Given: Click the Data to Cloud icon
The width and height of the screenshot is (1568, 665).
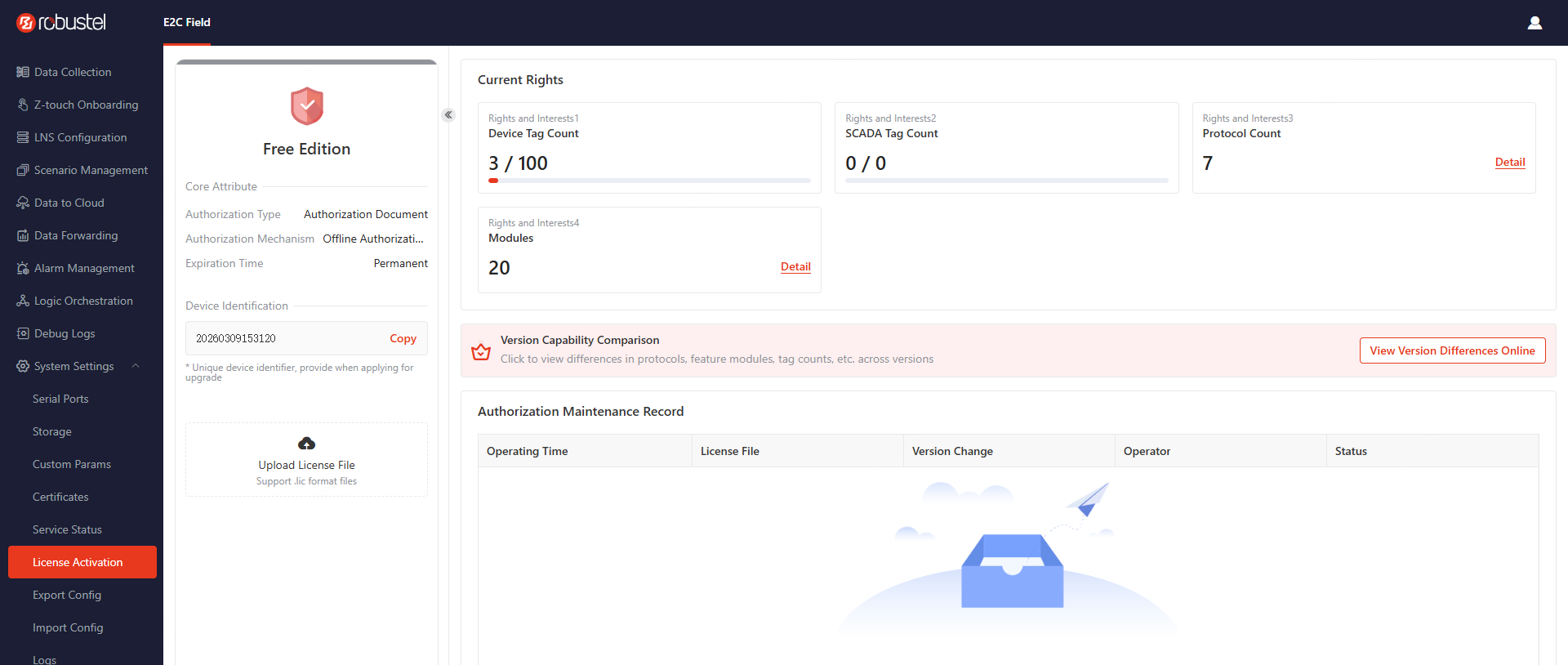Looking at the screenshot, I should pyautogui.click(x=23, y=203).
